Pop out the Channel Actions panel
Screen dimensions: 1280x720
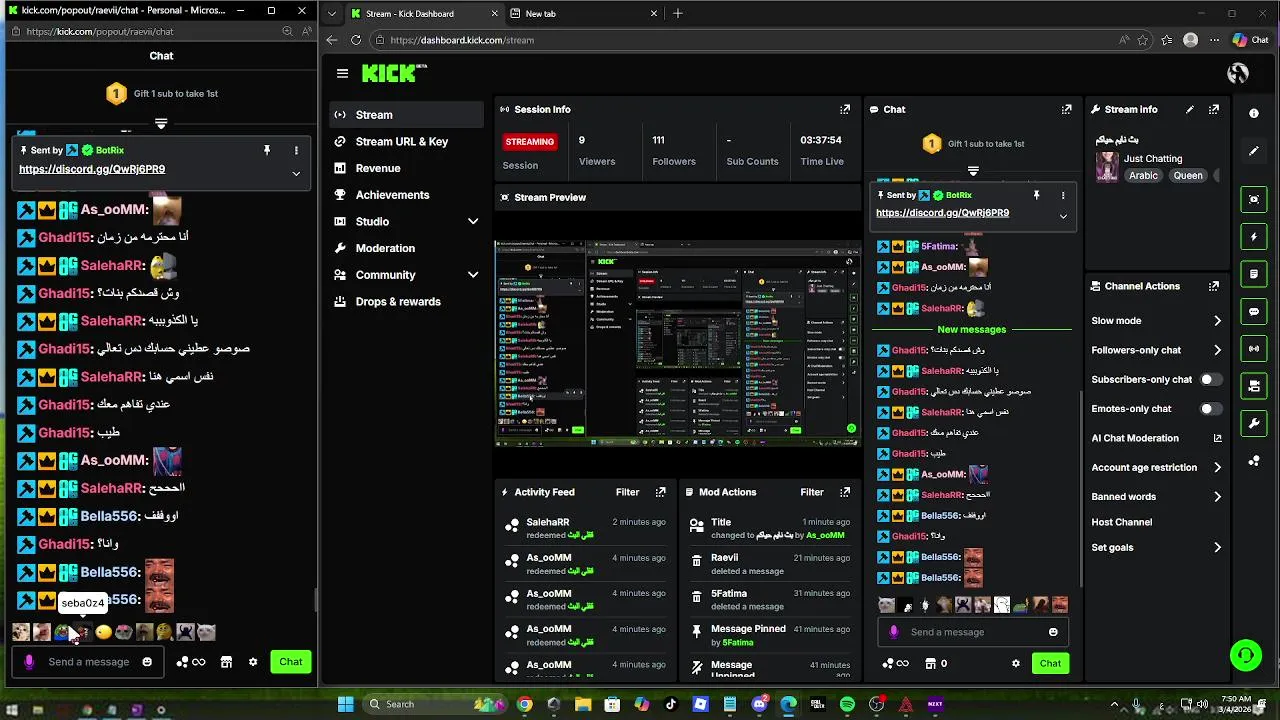click(1214, 286)
